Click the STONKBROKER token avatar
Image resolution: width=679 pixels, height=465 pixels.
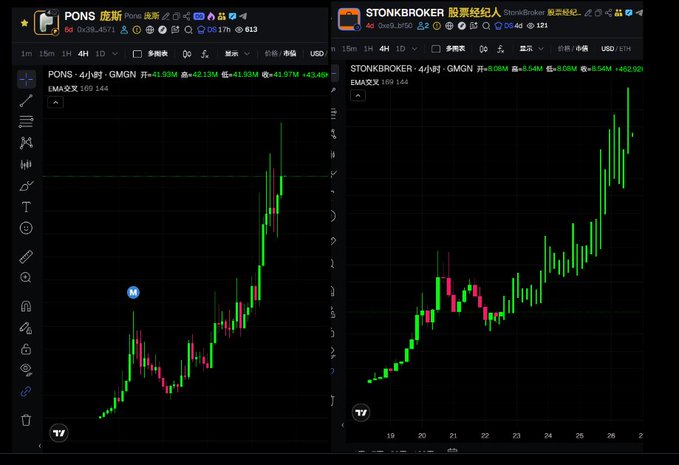[349, 19]
